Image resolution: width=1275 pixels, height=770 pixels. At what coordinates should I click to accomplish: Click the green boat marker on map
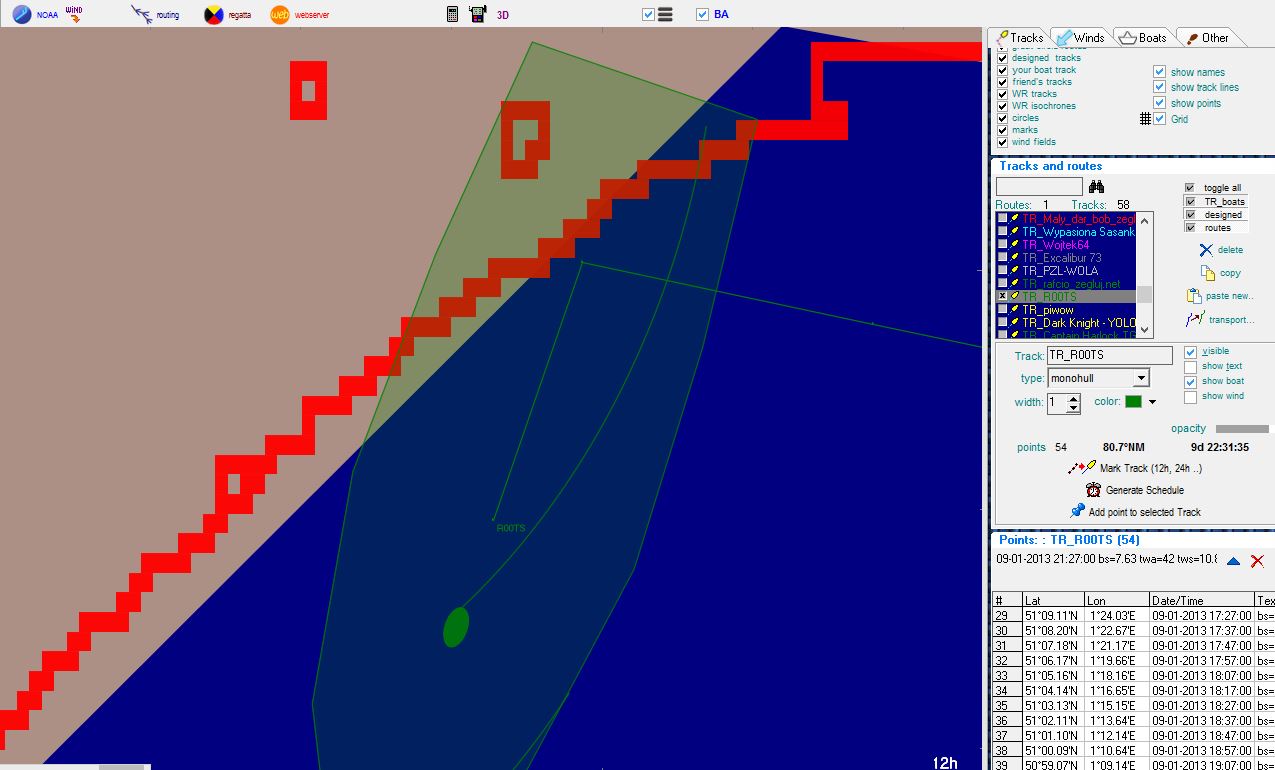click(456, 626)
